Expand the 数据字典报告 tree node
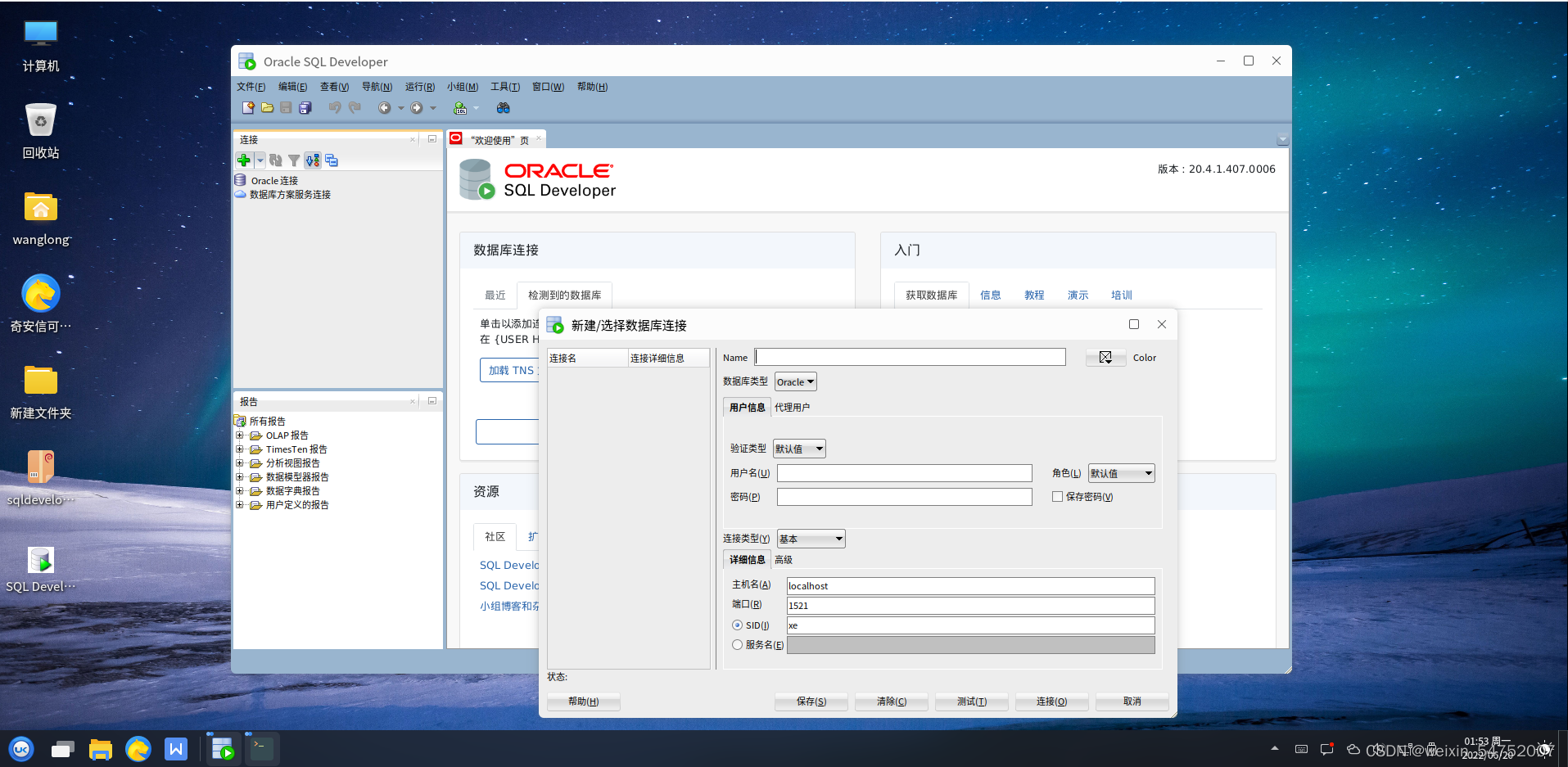 pos(240,491)
